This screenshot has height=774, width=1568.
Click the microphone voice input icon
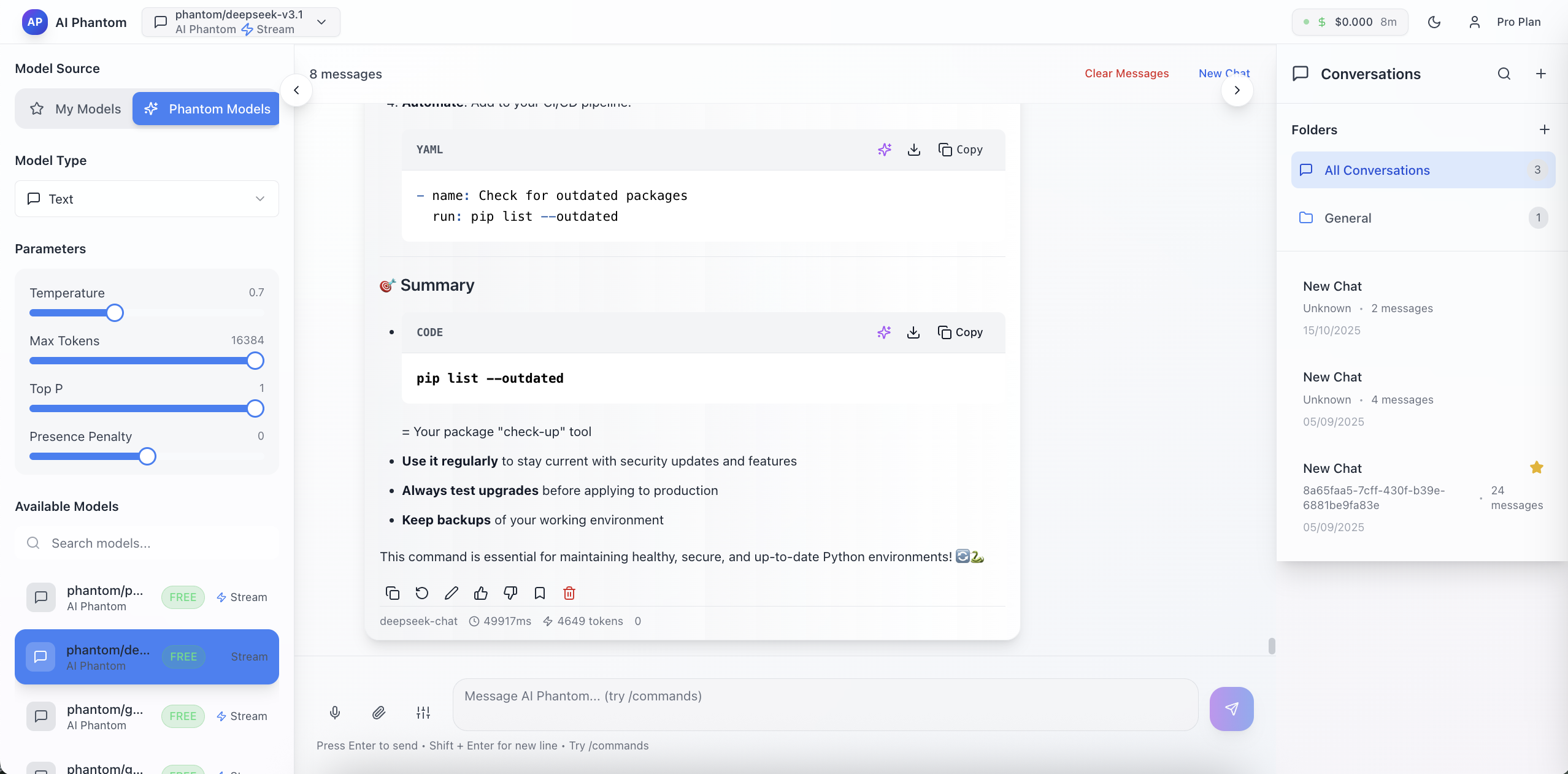(x=335, y=712)
